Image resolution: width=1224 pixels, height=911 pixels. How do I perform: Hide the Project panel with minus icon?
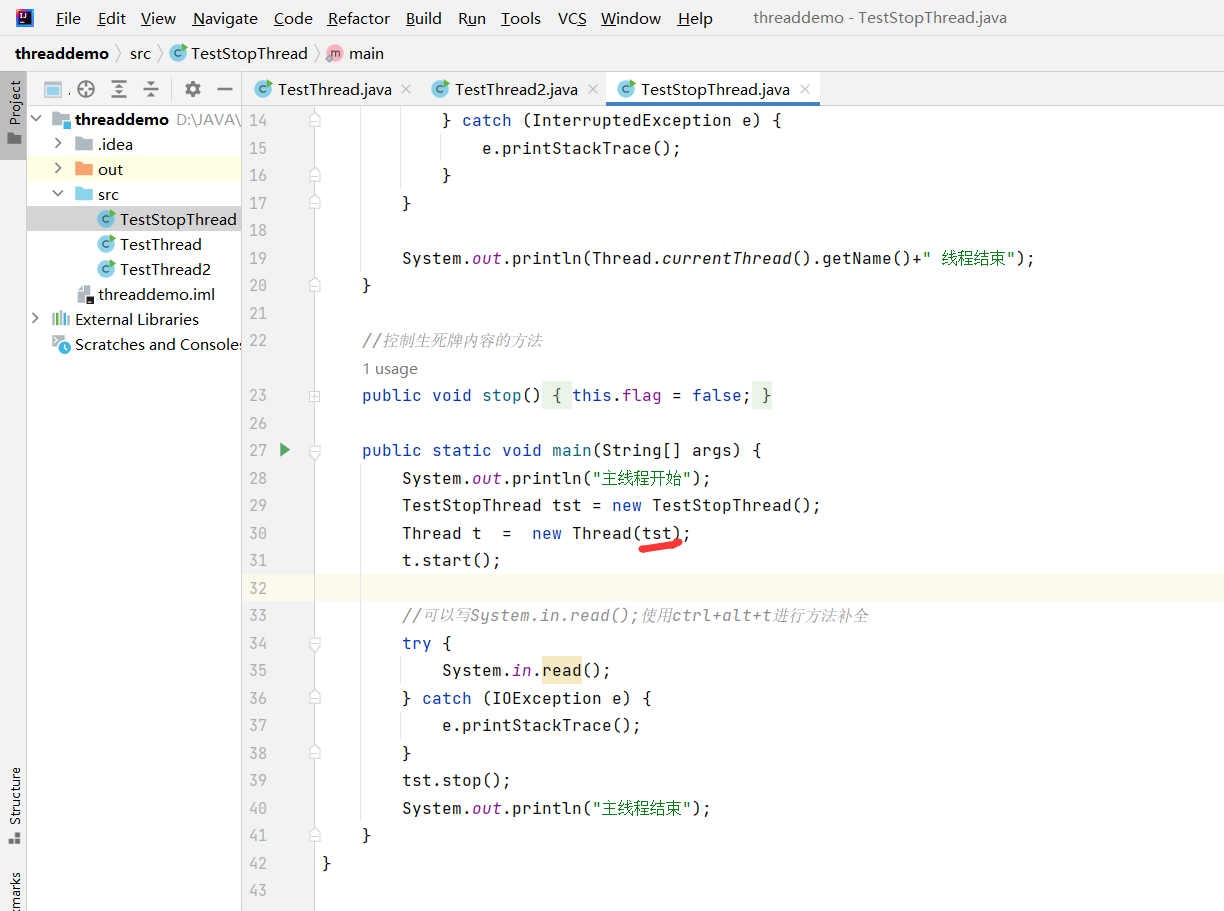pyautogui.click(x=225, y=89)
